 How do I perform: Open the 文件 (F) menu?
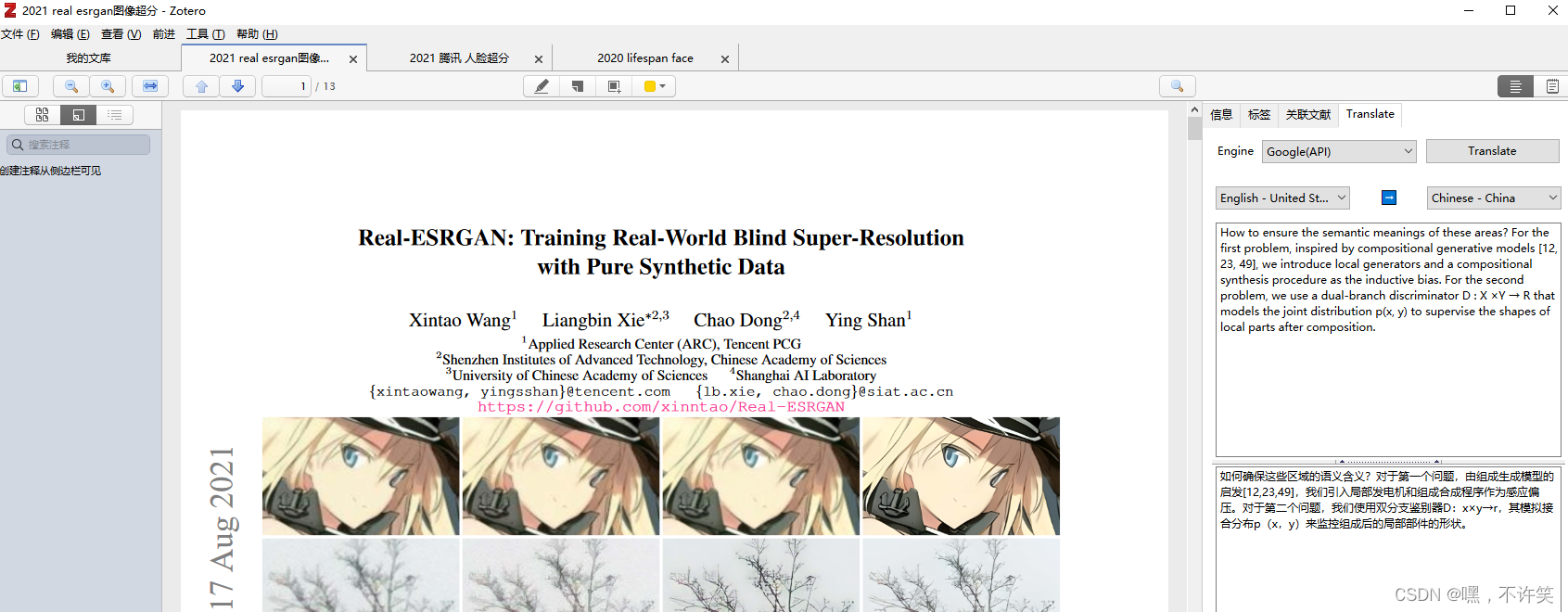pyautogui.click(x=20, y=34)
